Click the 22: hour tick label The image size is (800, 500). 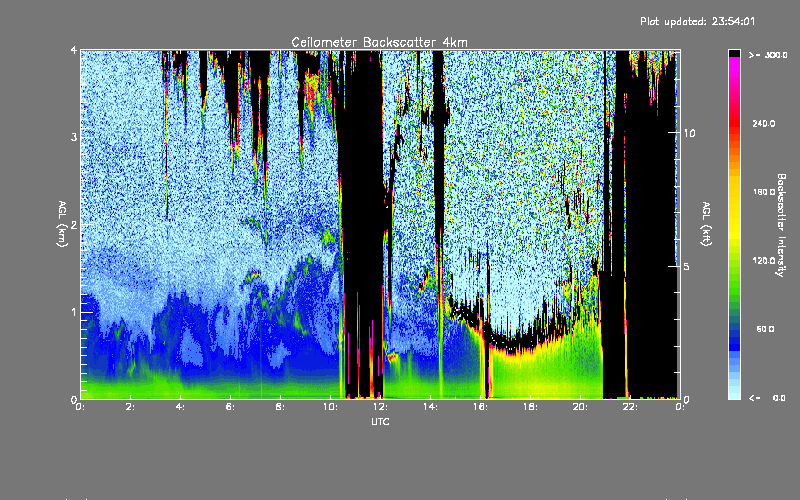point(630,407)
